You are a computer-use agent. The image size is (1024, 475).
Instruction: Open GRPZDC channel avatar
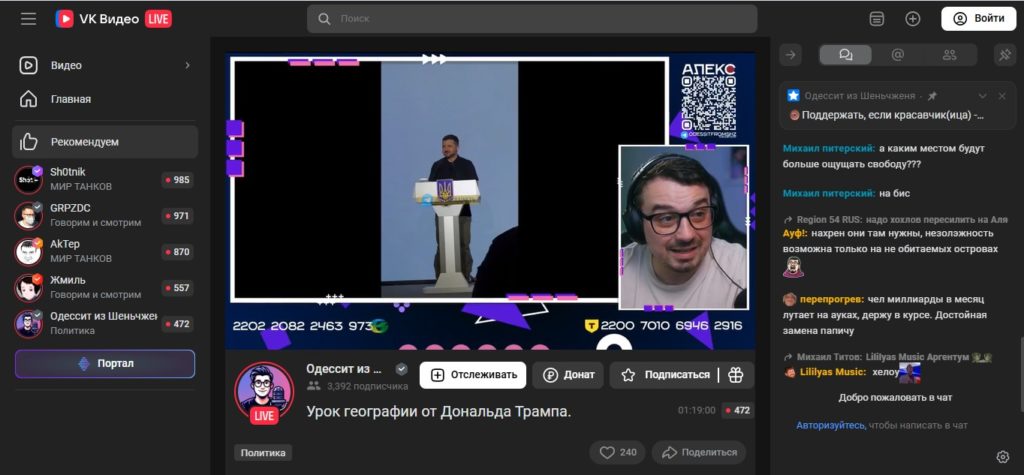coord(28,216)
